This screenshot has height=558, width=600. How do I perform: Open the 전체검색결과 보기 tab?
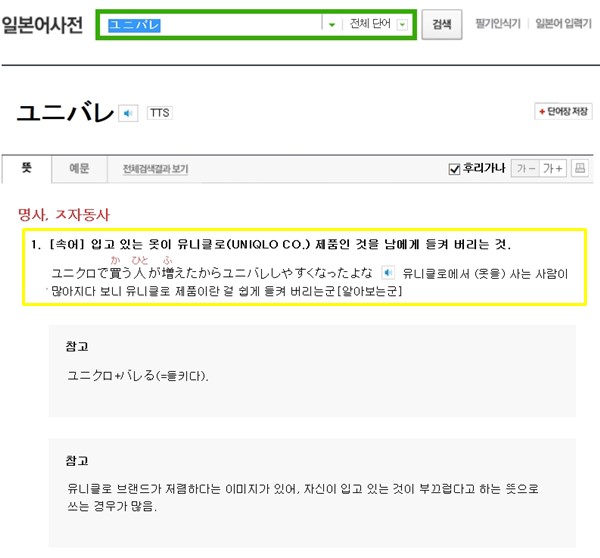click(x=155, y=170)
